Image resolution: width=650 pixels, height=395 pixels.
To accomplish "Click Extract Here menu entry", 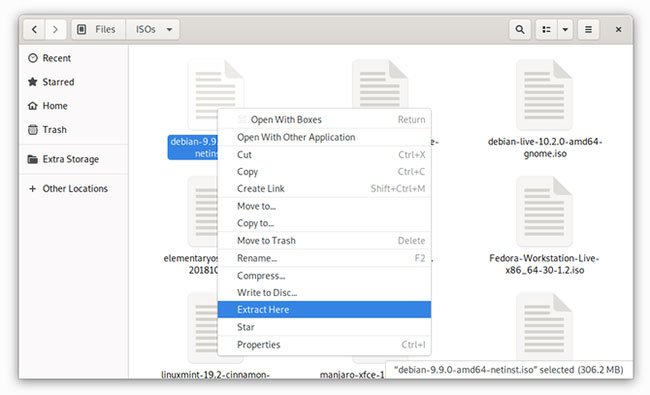I will click(324, 310).
